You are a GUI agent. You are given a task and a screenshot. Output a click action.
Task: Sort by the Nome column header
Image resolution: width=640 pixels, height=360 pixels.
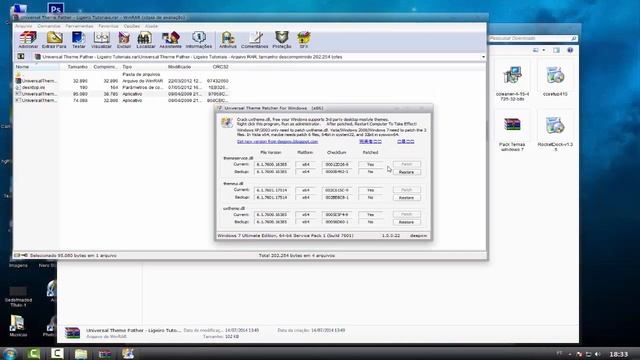coord(37,67)
